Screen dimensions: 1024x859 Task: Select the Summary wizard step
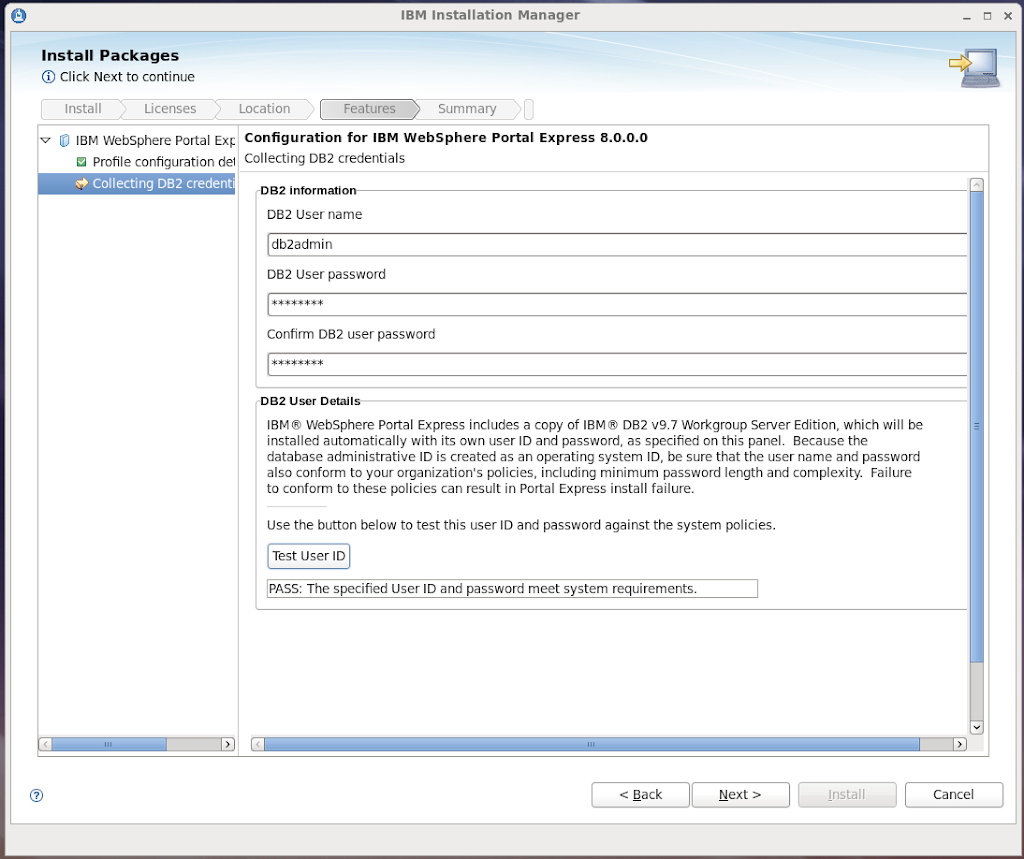[x=466, y=109]
